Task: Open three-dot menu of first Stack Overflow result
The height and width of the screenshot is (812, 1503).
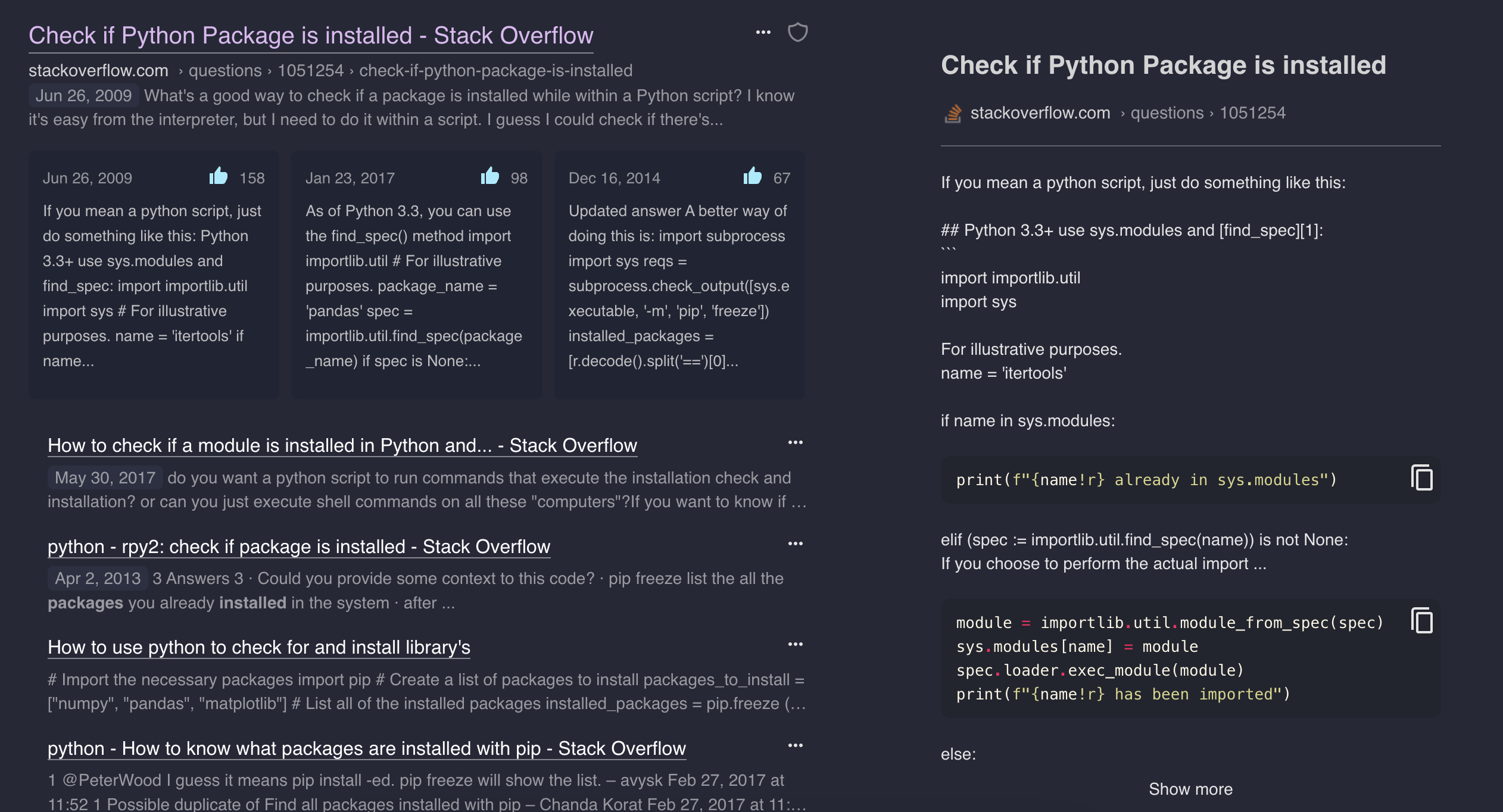Action: point(763,32)
